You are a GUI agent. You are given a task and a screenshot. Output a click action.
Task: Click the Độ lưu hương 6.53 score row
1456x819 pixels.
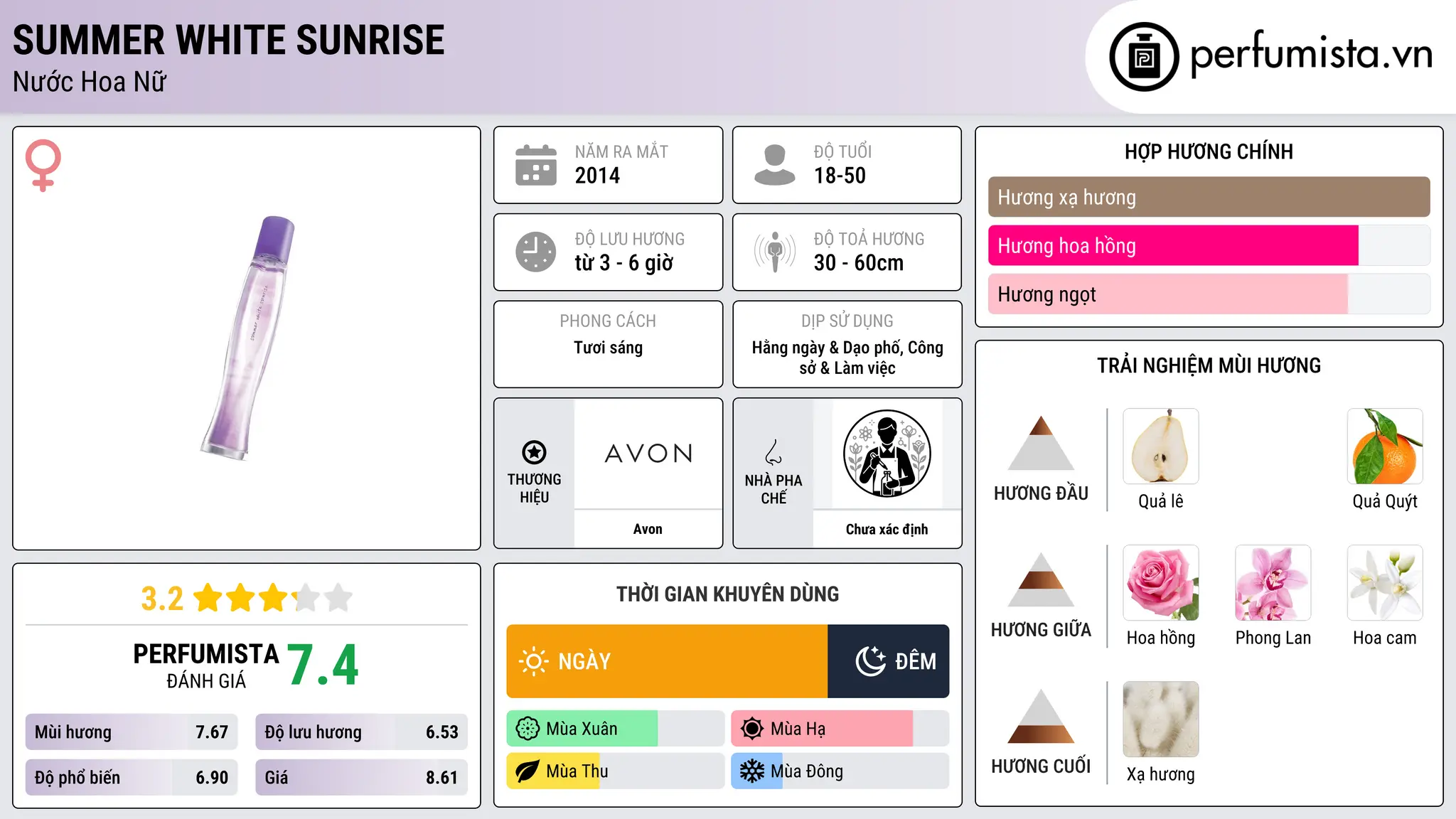click(x=362, y=732)
